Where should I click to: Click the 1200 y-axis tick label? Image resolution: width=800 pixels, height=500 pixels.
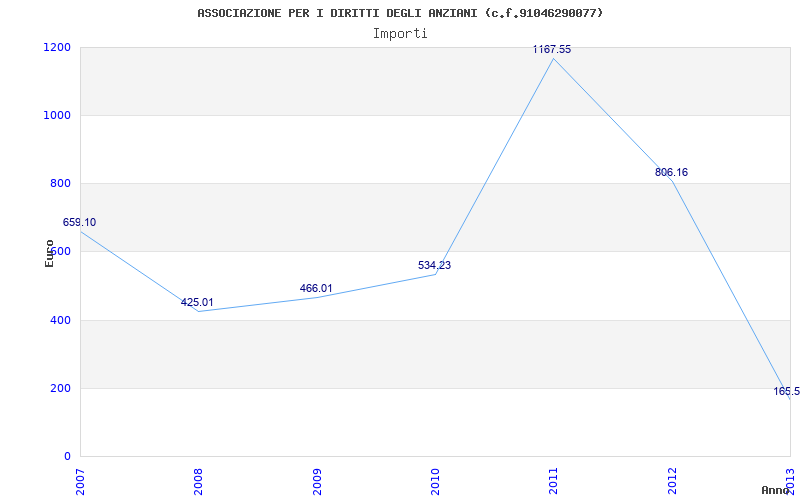click(57, 47)
